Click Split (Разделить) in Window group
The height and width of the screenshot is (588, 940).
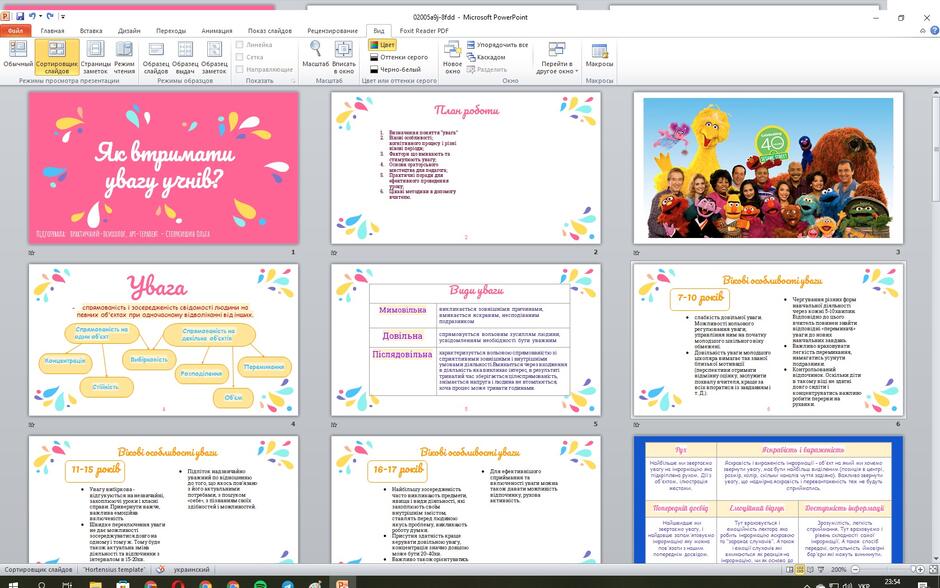point(487,70)
